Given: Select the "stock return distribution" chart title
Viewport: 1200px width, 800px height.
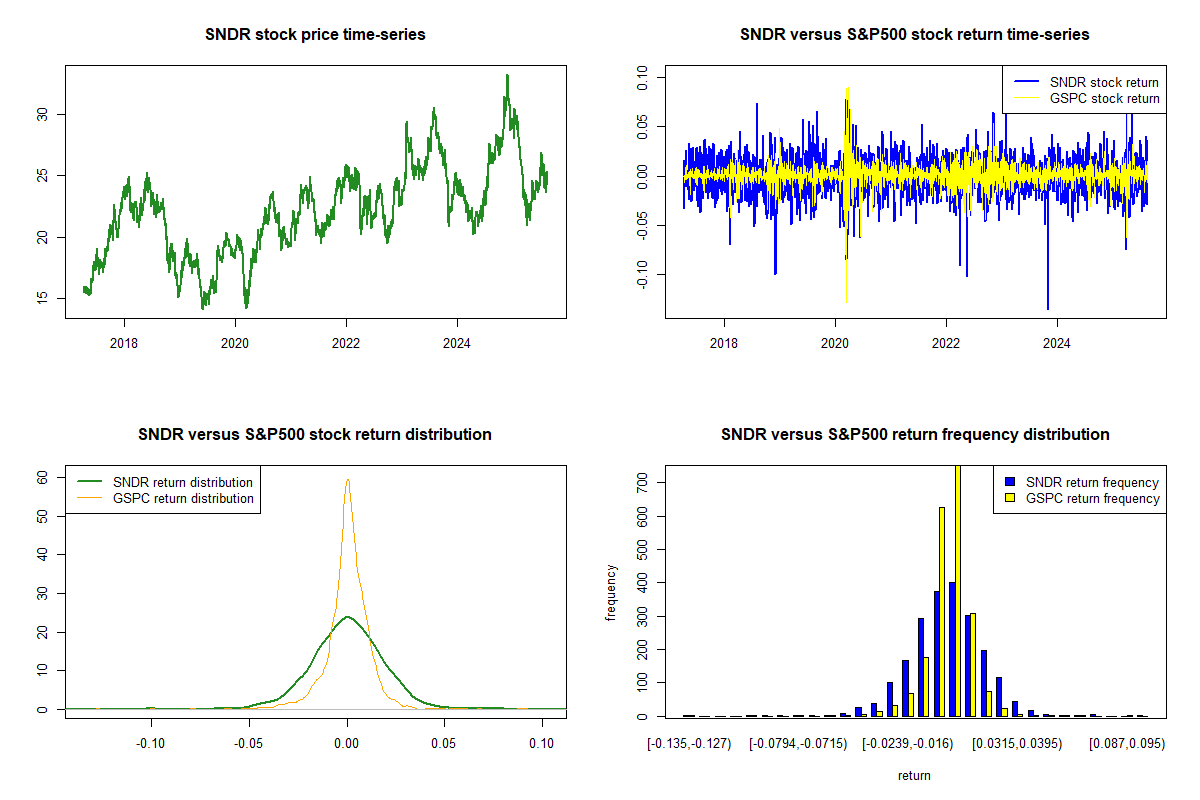Looking at the screenshot, I should pos(315,435).
